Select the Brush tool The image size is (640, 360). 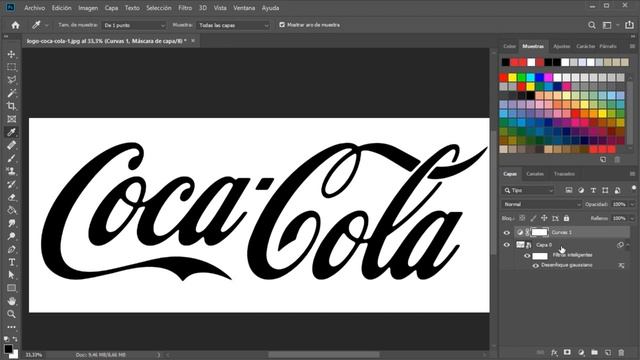click(x=11, y=158)
